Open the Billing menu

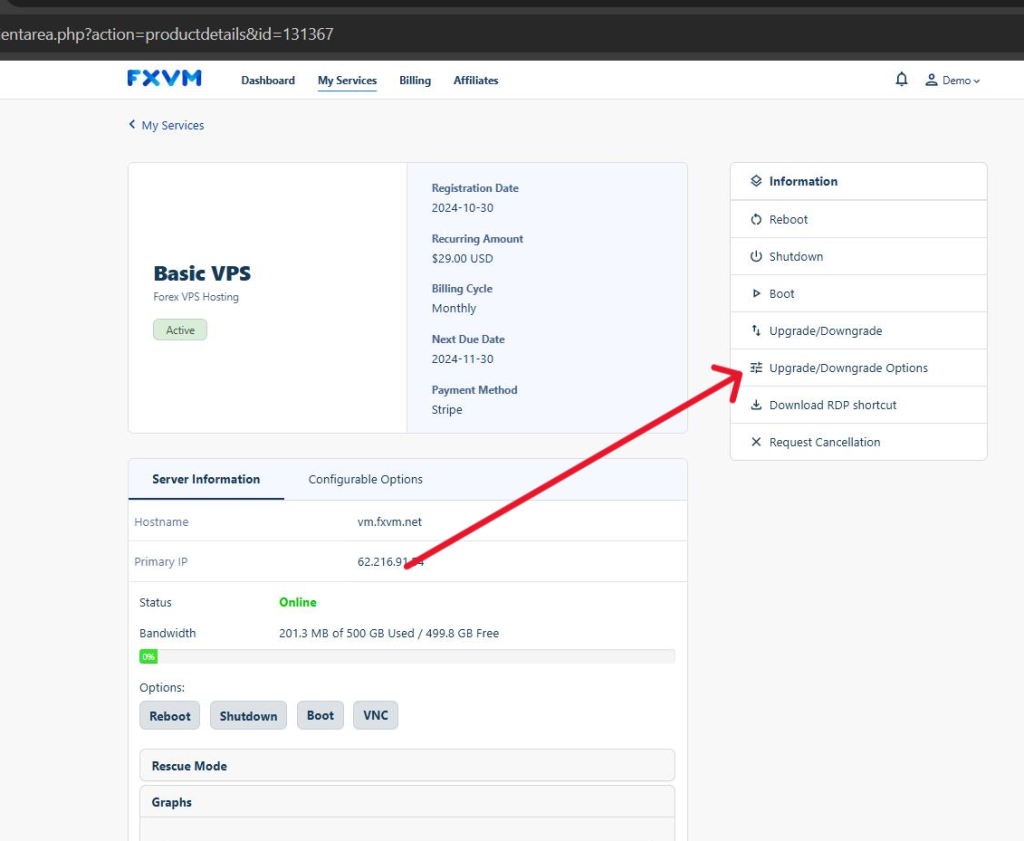pyautogui.click(x=415, y=80)
